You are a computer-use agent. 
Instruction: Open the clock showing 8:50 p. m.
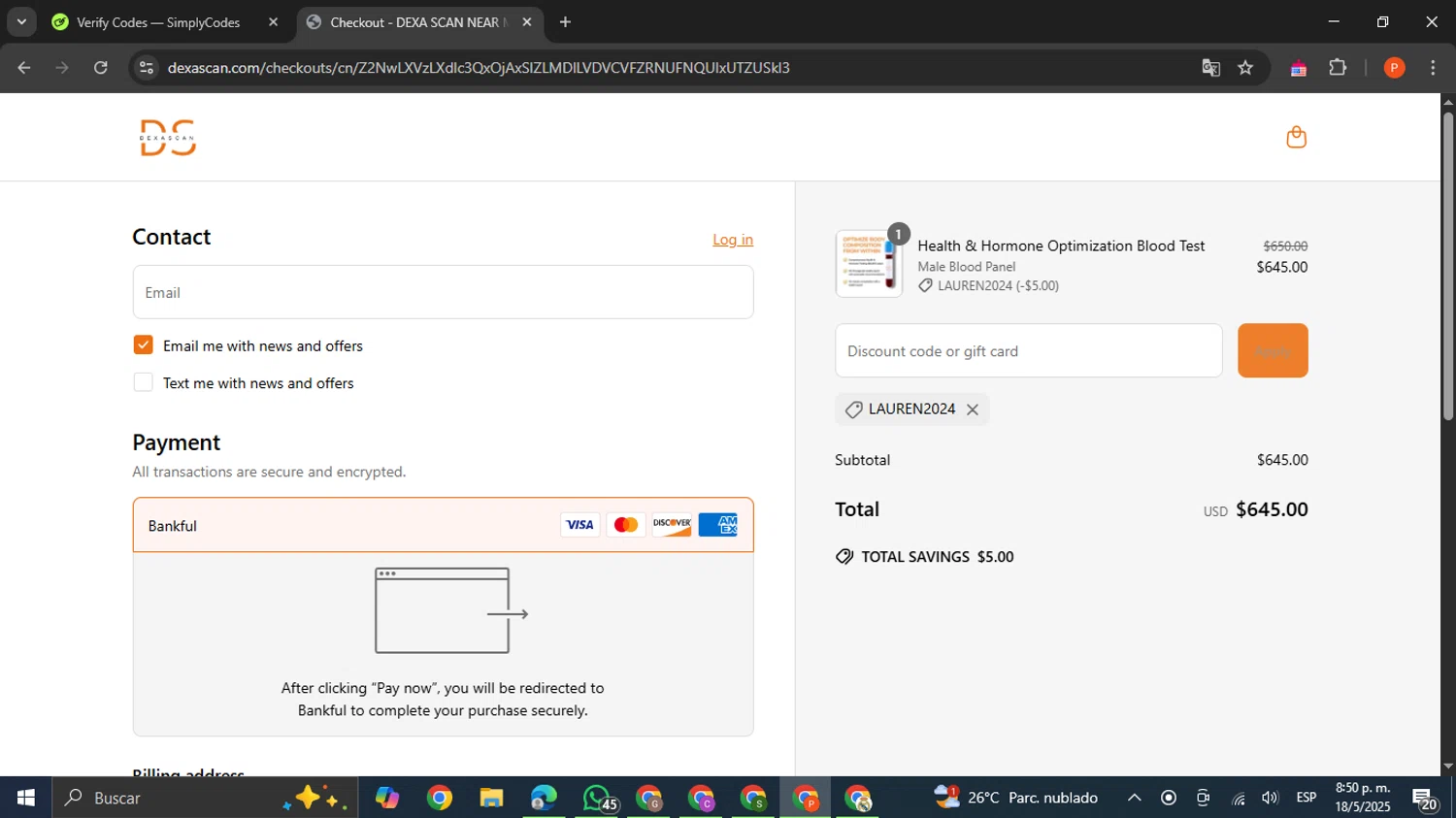coord(1363,798)
